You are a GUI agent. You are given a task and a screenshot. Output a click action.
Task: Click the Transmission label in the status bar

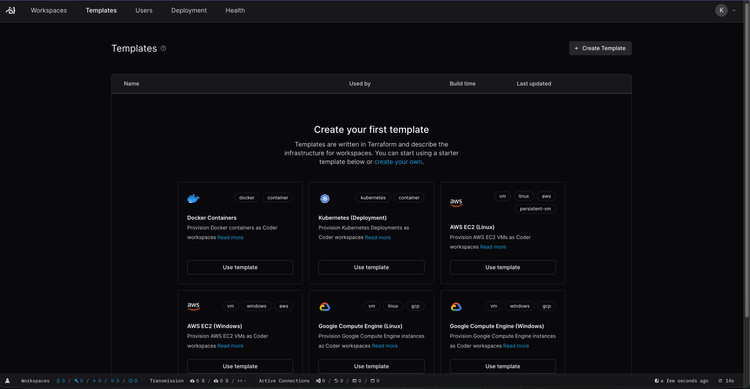point(166,381)
